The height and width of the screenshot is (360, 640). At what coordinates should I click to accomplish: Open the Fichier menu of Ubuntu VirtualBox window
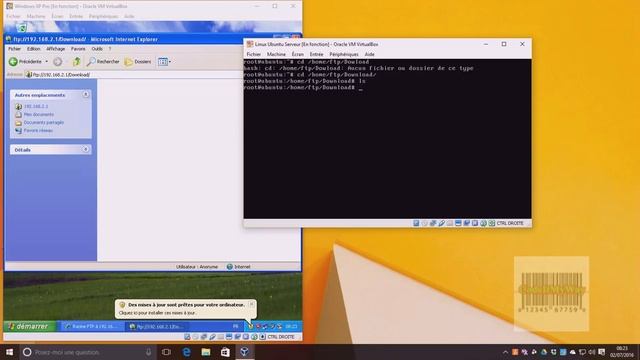click(x=253, y=54)
